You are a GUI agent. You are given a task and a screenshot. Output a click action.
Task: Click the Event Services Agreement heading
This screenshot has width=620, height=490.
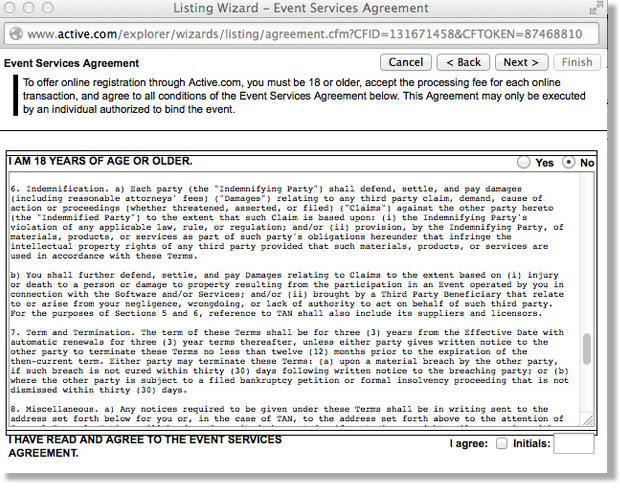click(x=72, y=63)
